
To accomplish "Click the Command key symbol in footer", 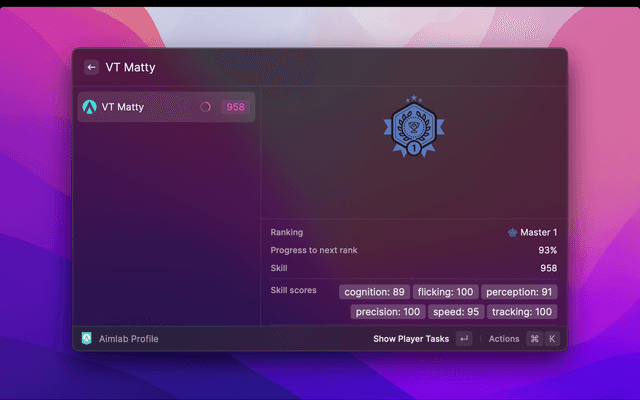I will click(534, 339).
